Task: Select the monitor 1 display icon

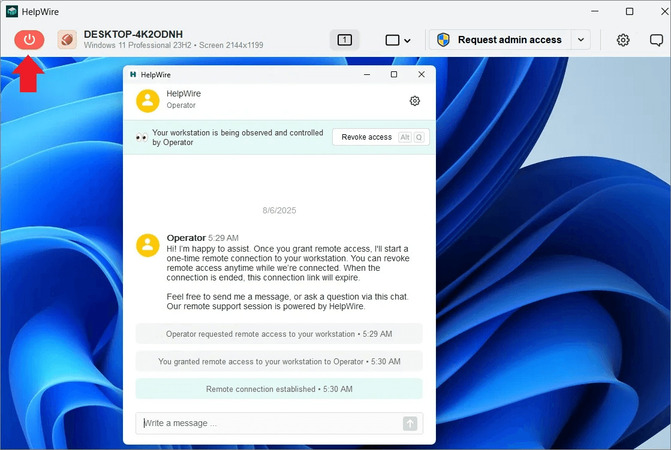Action: click(x=344, y=40)
